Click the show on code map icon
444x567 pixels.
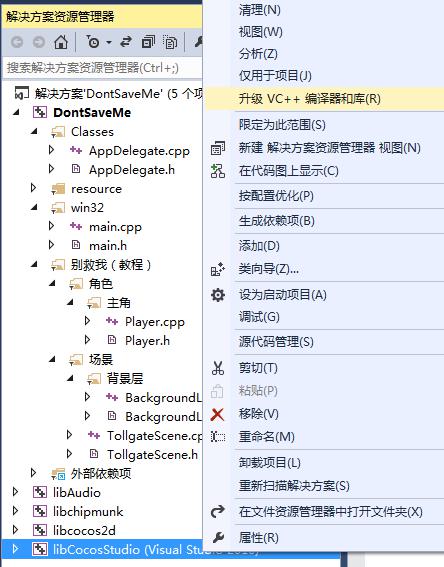coord(218,171)
